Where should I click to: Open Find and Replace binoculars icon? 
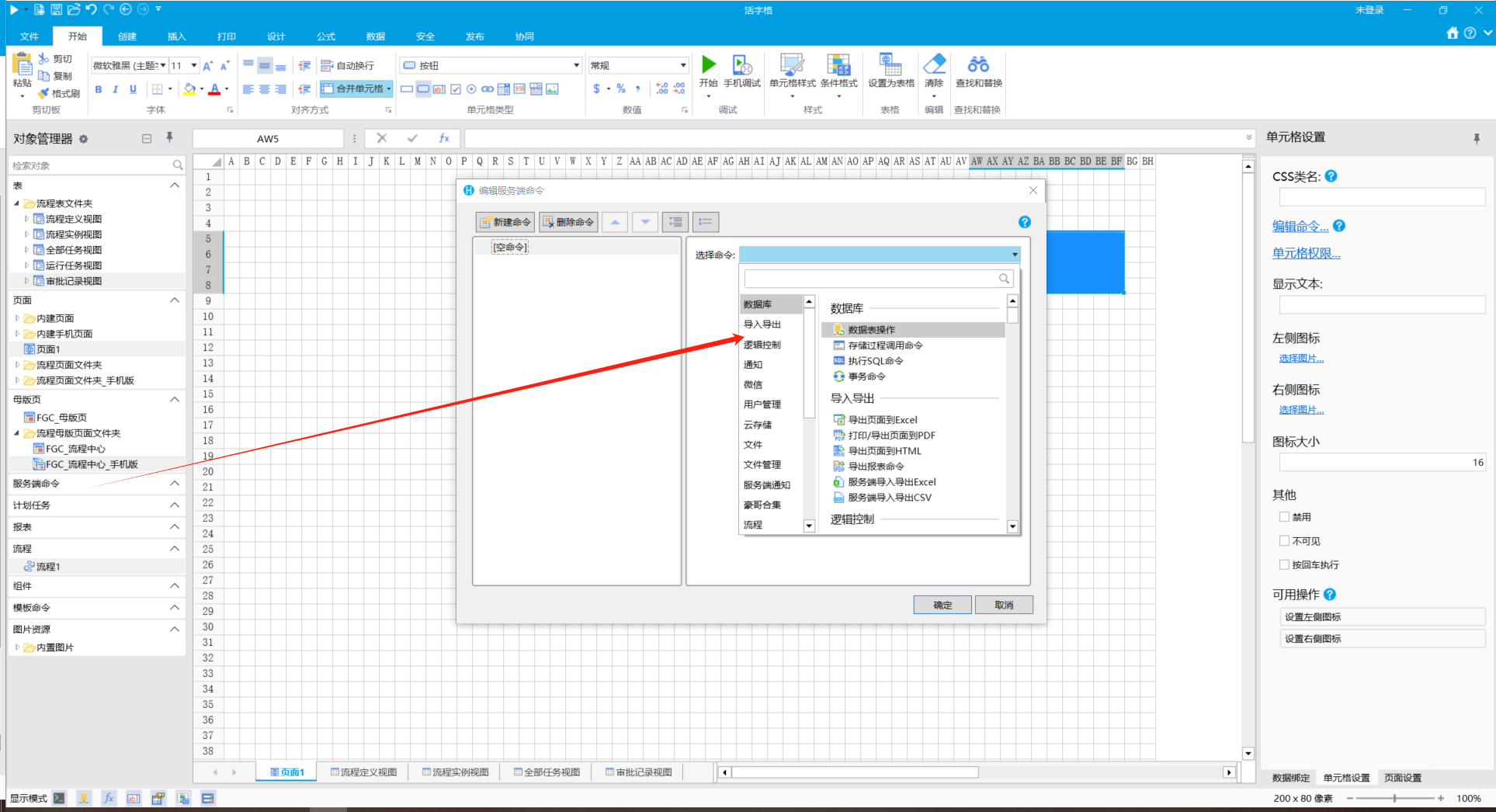pos(978,64)
